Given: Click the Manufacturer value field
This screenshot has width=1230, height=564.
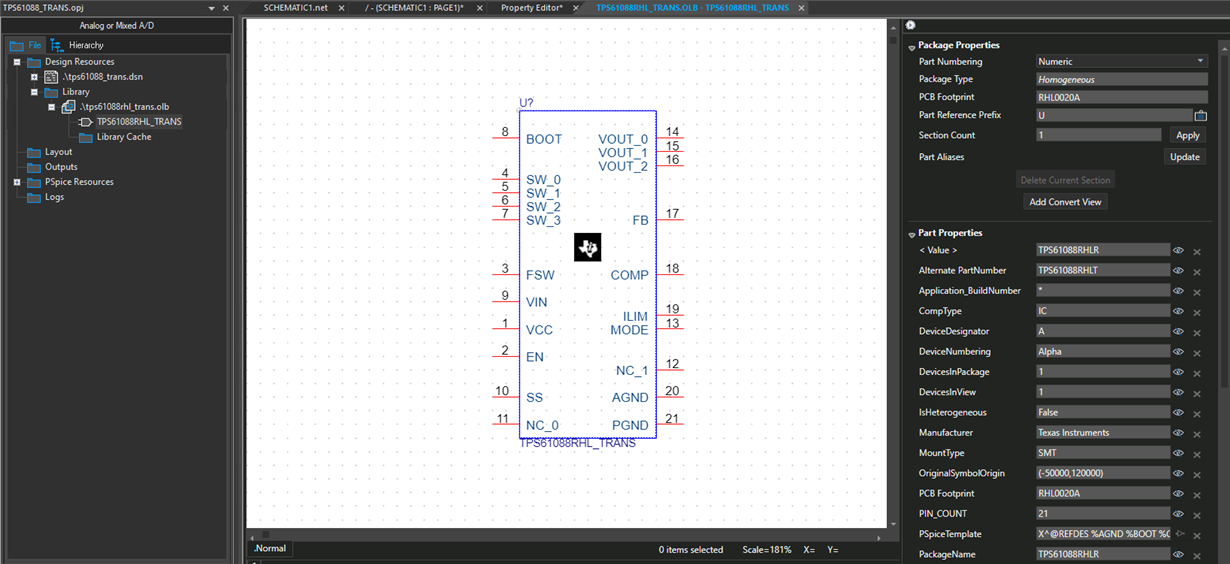Looking at the screenshot, I should (1102, 433).
